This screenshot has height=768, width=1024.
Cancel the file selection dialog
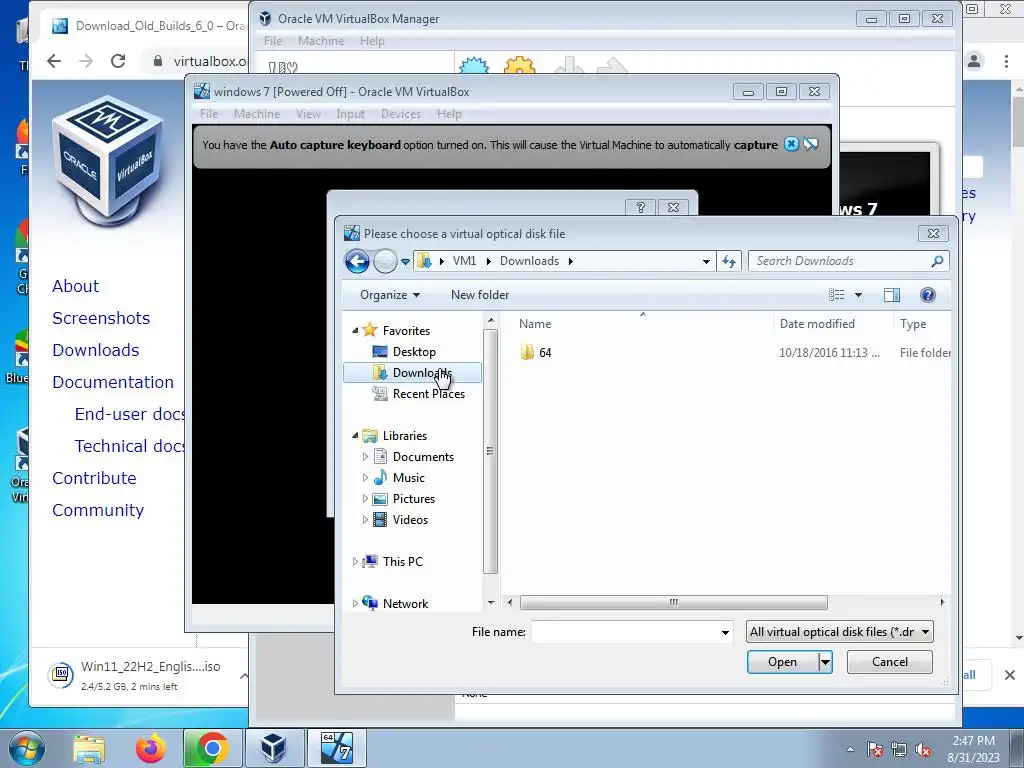[x=889, y=662]
